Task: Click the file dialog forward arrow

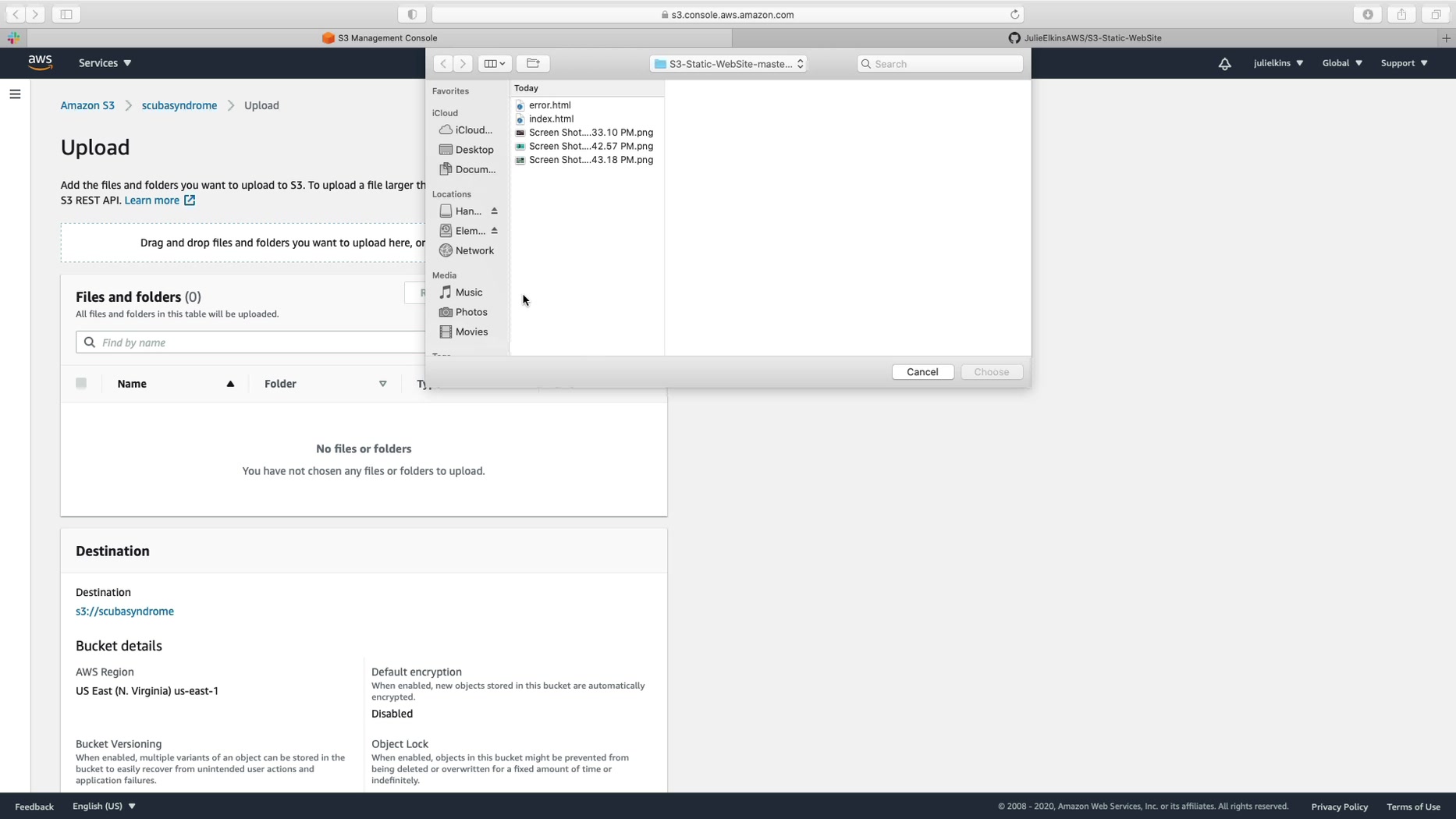Action: pos(463,63)
